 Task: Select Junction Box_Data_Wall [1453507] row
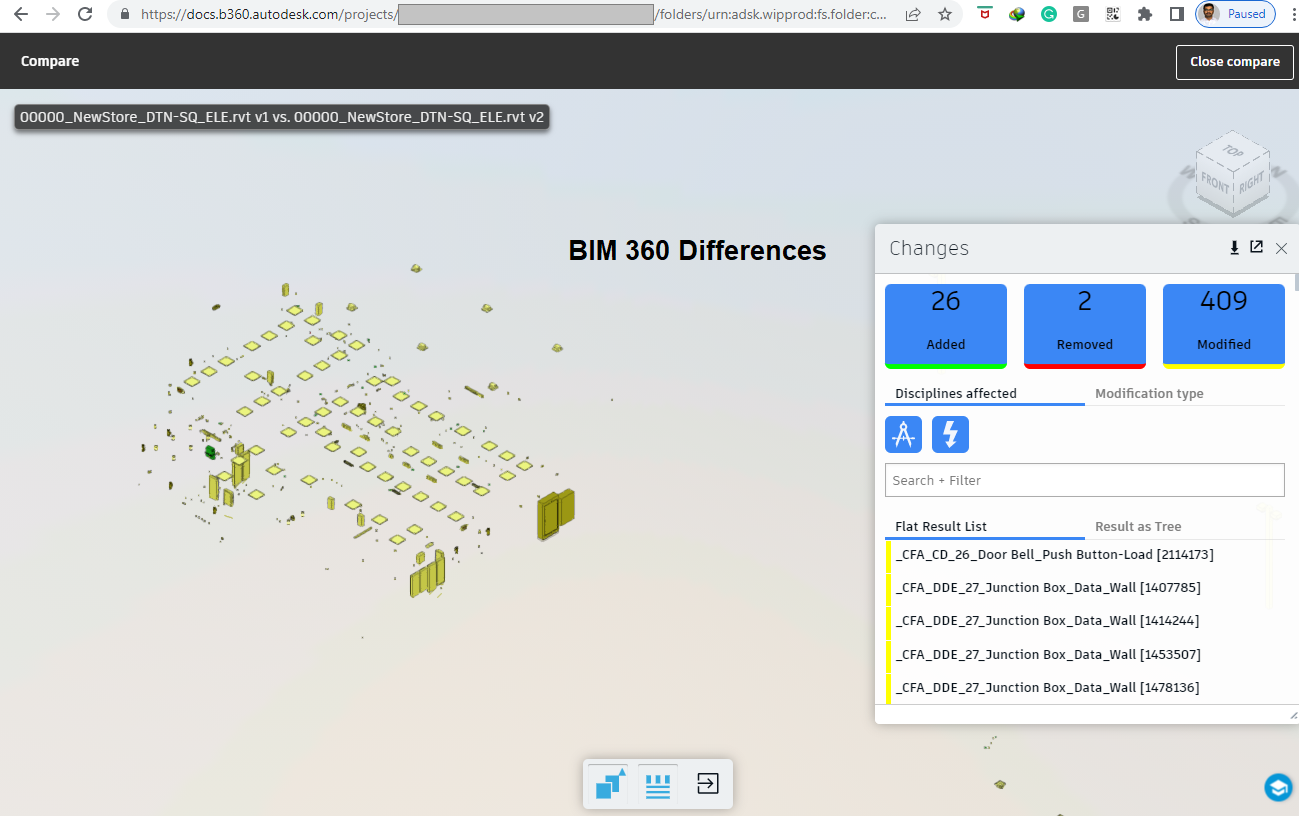click(1085, 655)
